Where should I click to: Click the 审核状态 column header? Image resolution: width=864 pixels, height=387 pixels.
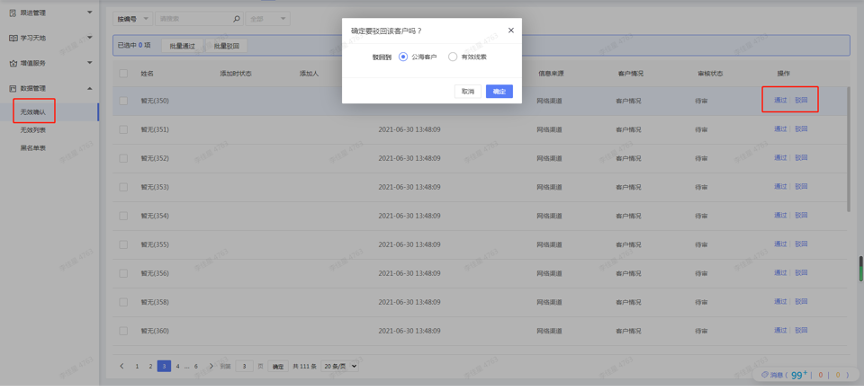click(x=710, y=73)
